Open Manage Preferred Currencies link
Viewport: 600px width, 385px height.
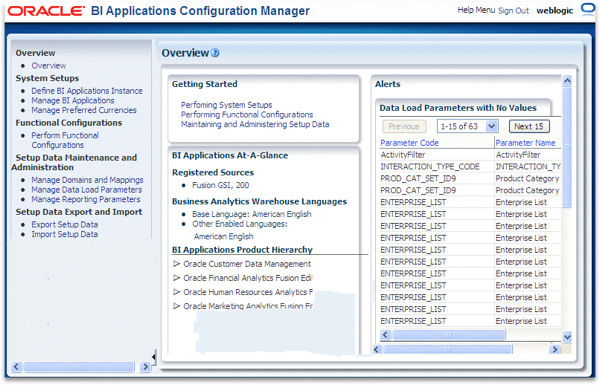tap(84, 110)
